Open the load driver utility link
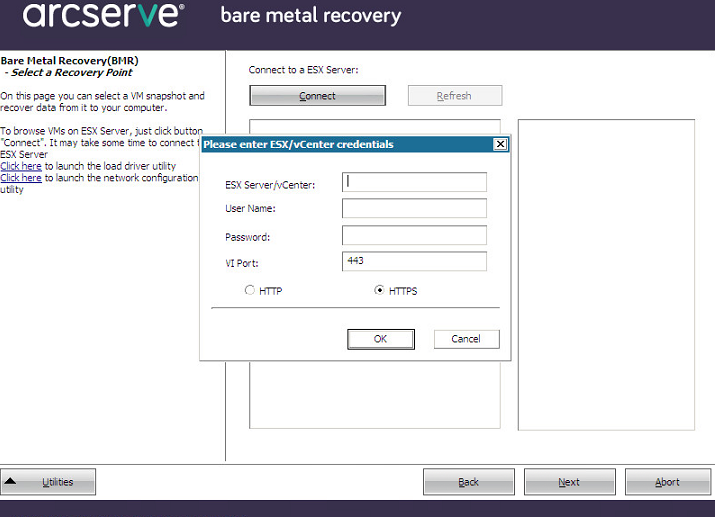Image resolution: width=715 pixels, height=517 pixels. [21, 166]
